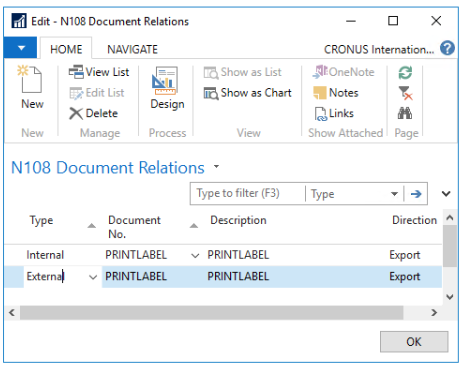464x368 pixels.
Task: Click the vertical scrollbar thumb
Action: click(x=450, y=246)
